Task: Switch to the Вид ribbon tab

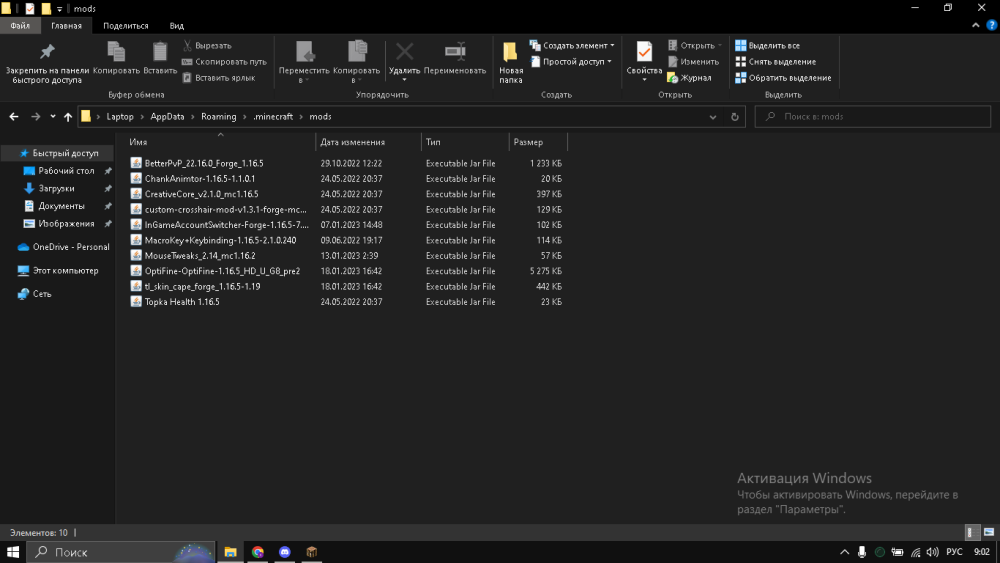Action: click(177, 26)
